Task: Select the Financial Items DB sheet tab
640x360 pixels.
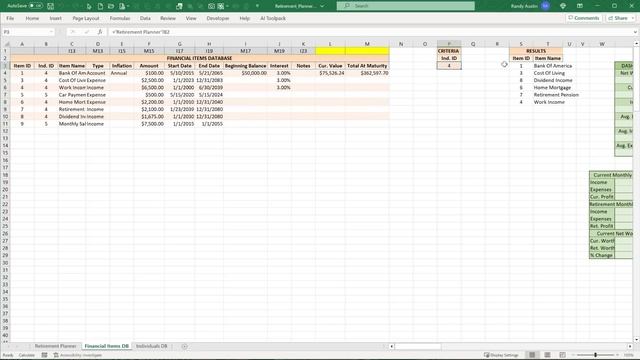Action: click(x=107, y=346)
